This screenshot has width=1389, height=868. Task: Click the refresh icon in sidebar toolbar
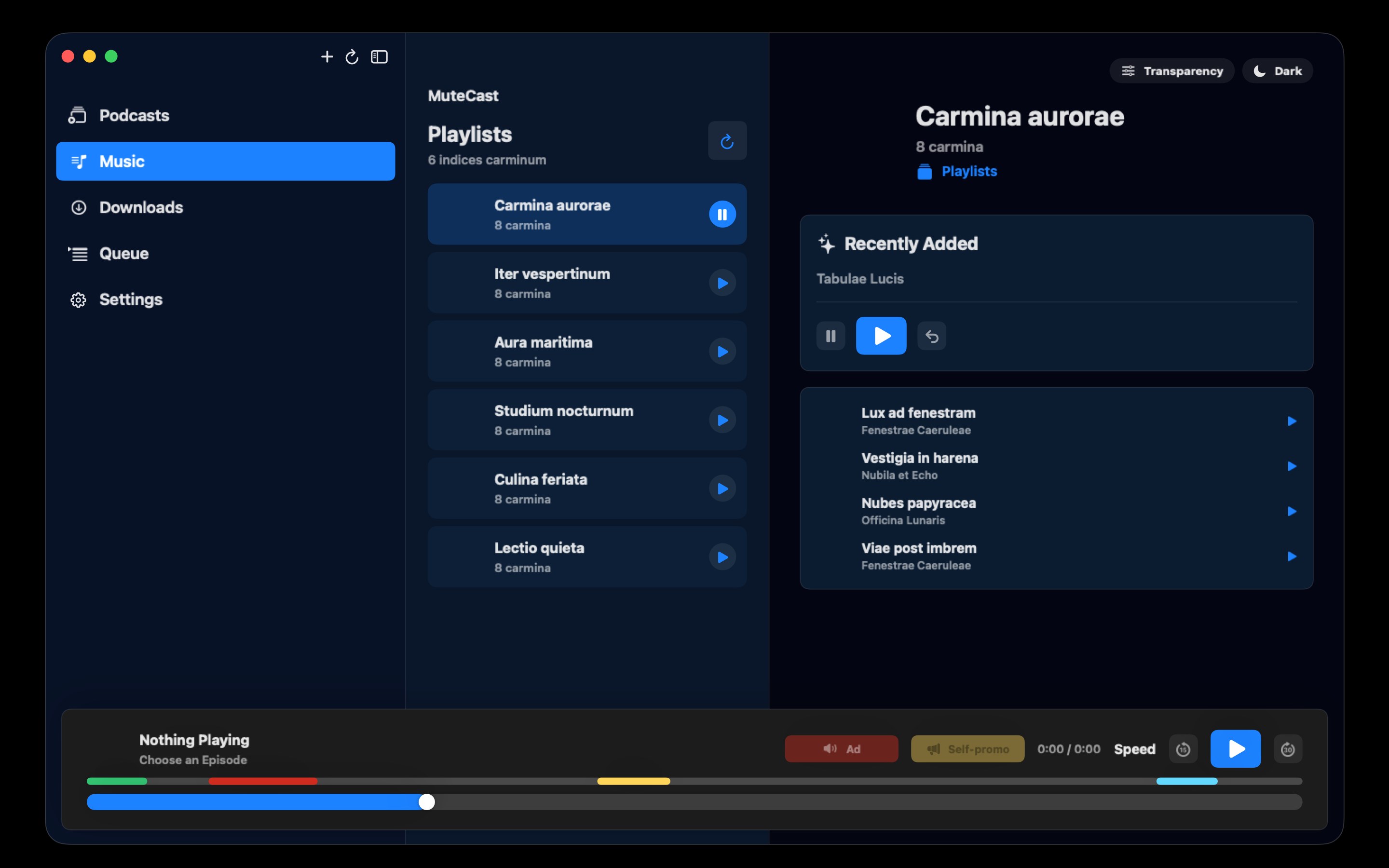(352, 57)
